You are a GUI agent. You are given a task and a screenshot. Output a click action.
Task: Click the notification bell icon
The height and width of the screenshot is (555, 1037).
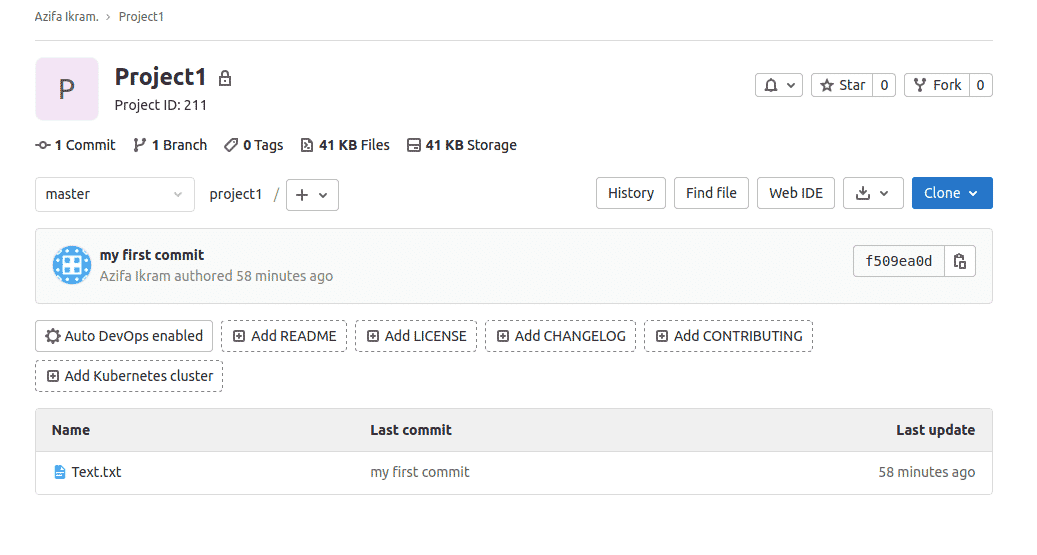click(770, 85)
